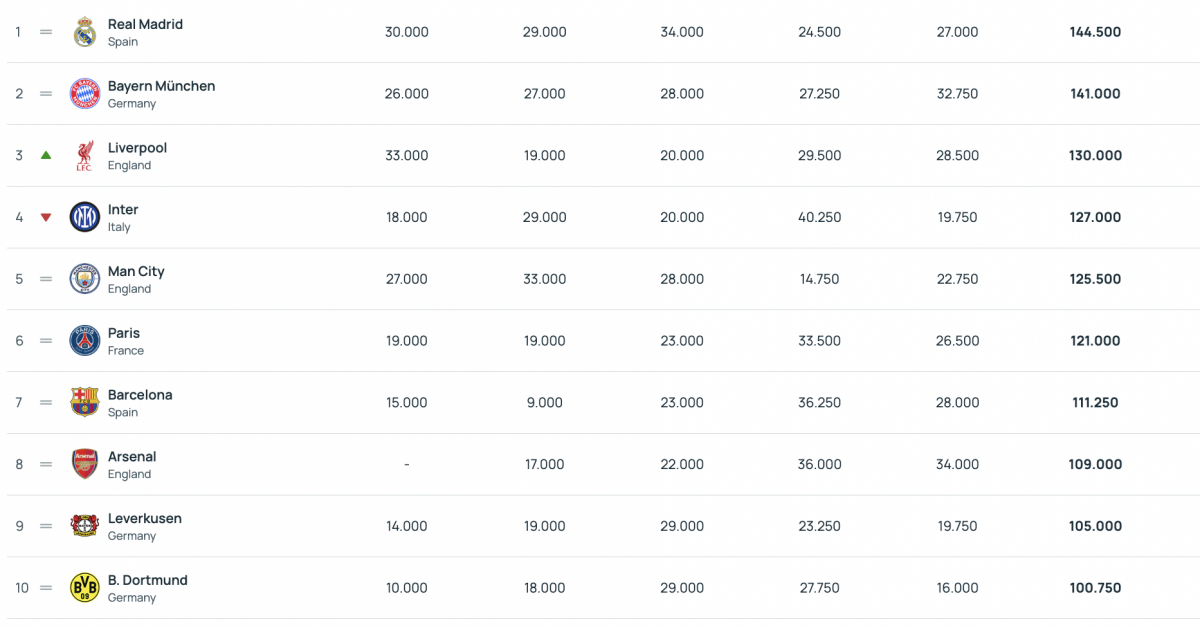Click the Barcelona club crest
The height and width of the screenshot is (628, 1200).
pyautogui.click(x=85, y=402)
